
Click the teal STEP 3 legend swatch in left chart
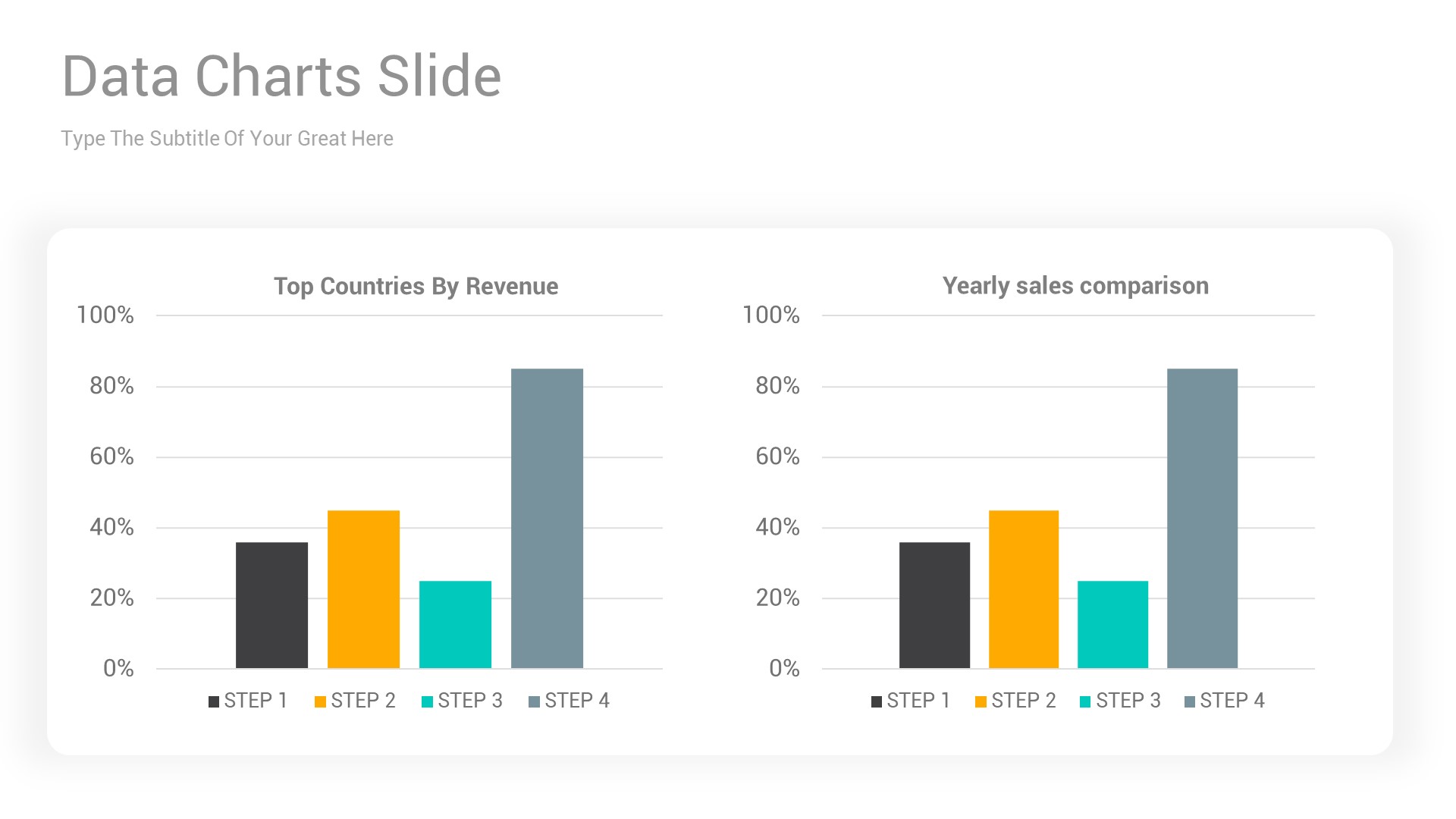427,701
